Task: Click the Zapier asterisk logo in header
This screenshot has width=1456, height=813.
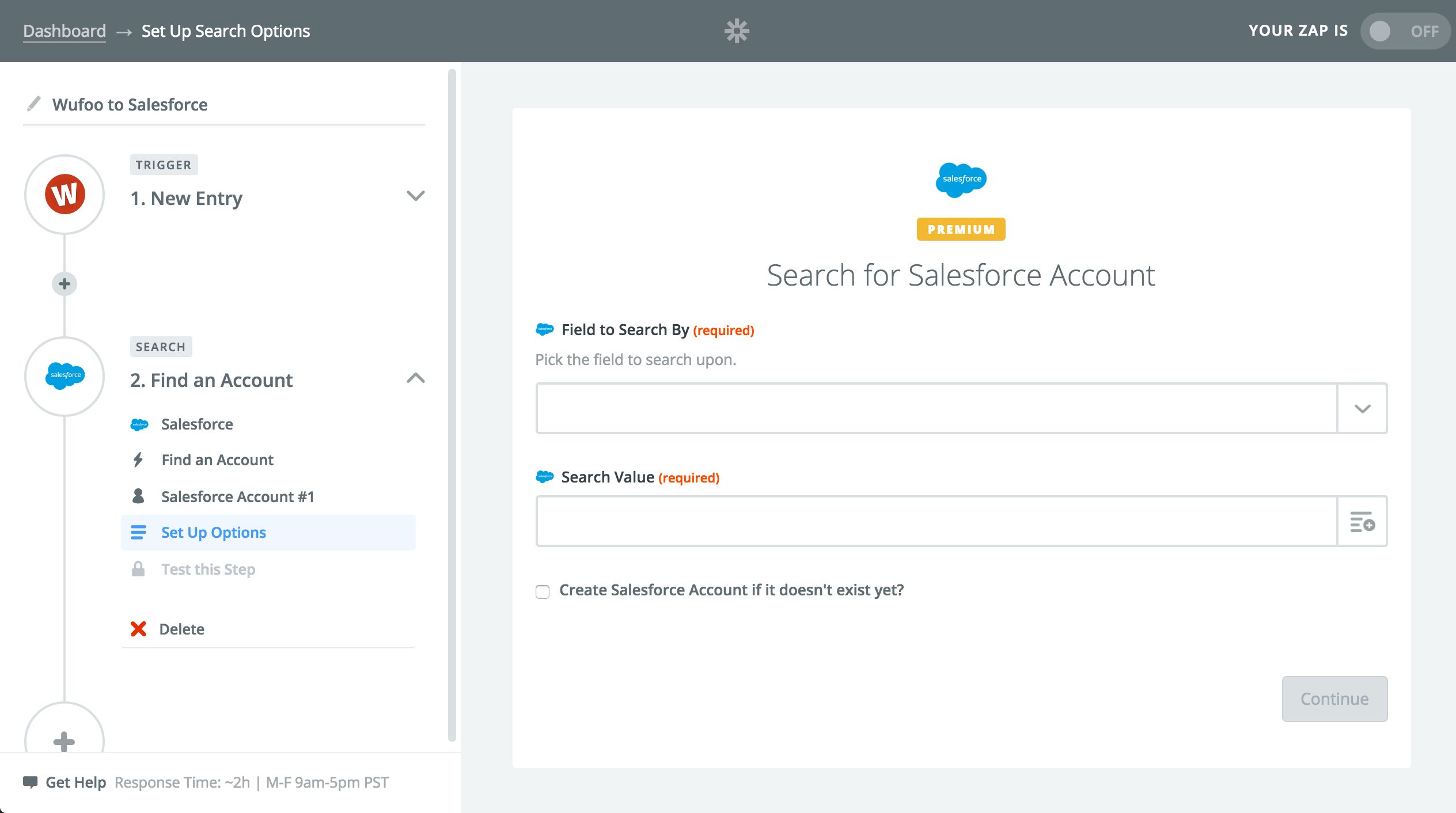Action: [736, 31]
